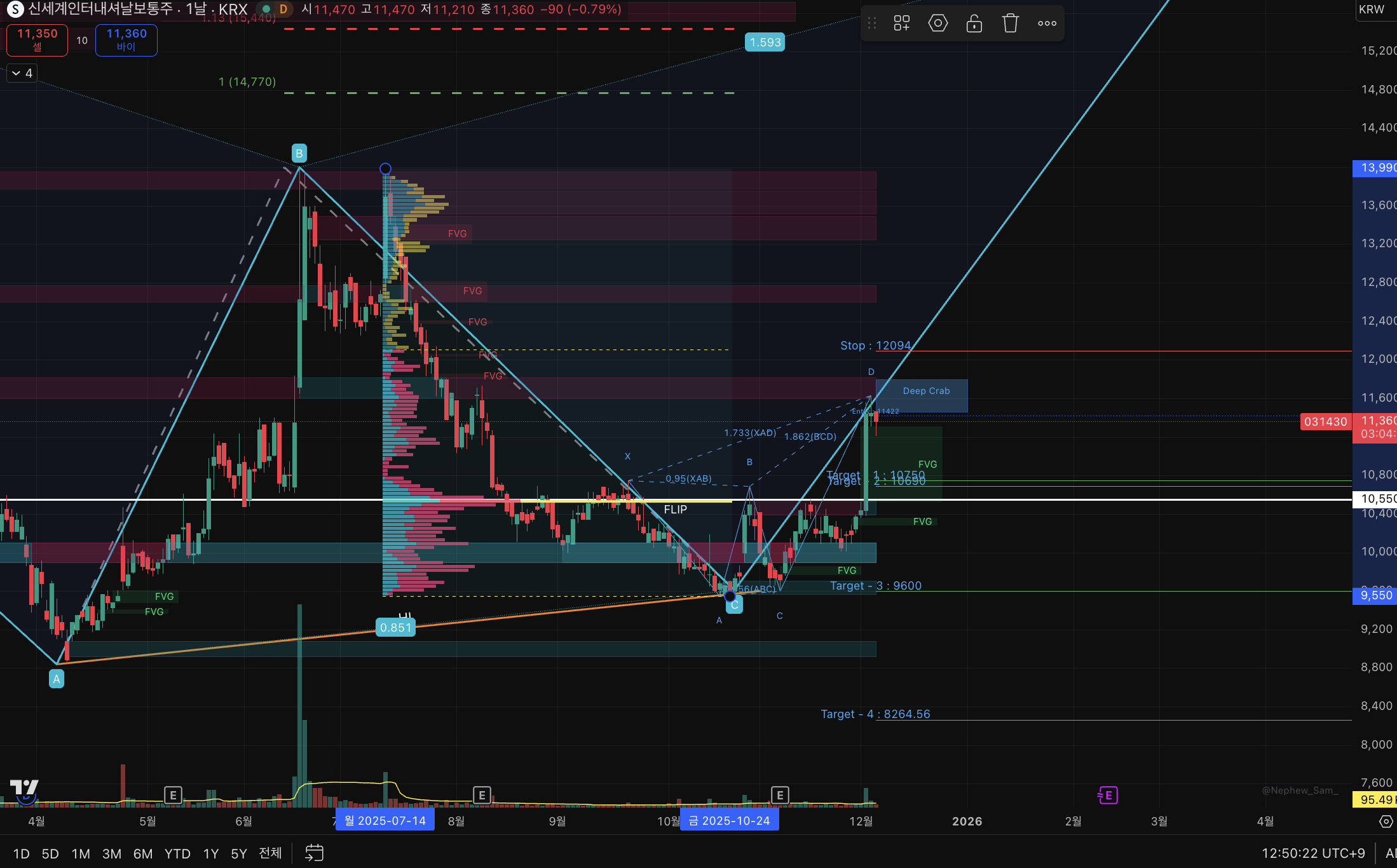Collapse the indicator legend chevron showing 4

pos(22,73)
